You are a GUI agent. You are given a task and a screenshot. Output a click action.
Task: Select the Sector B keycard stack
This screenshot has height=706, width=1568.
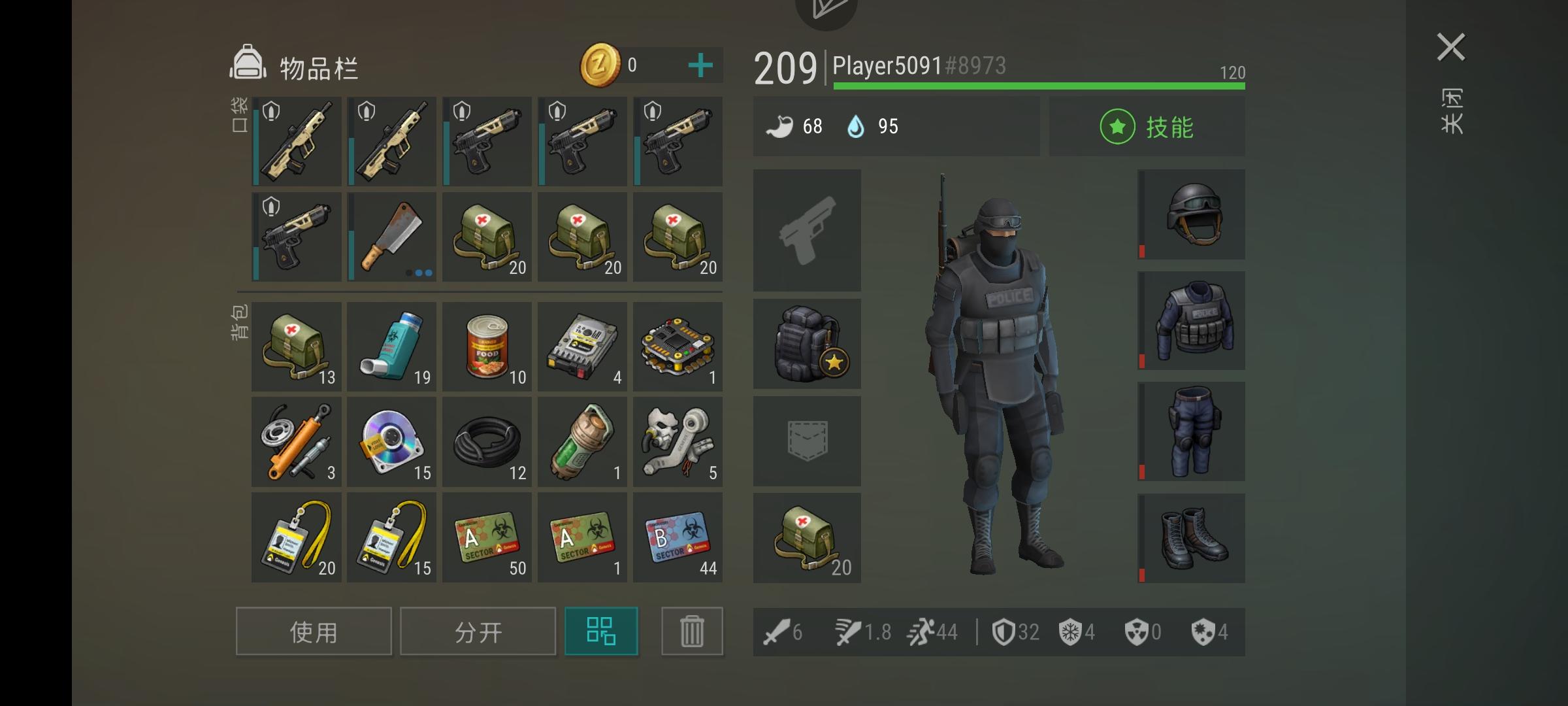click(678, 537)
